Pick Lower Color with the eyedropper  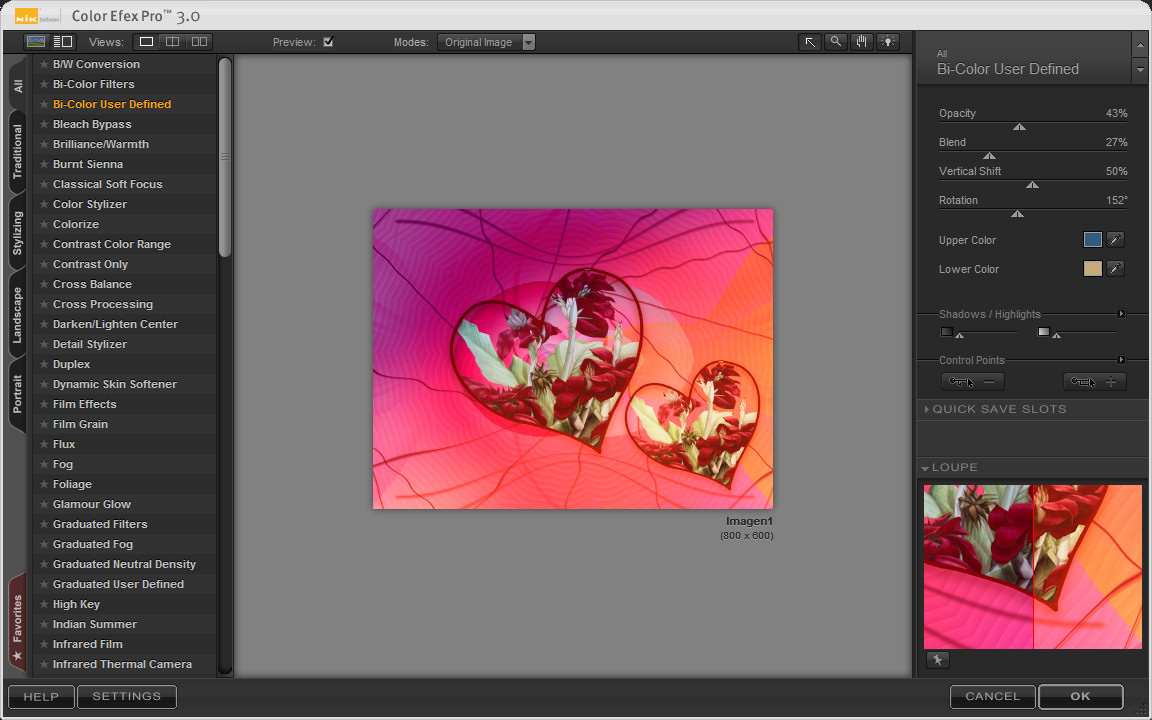1115,269
